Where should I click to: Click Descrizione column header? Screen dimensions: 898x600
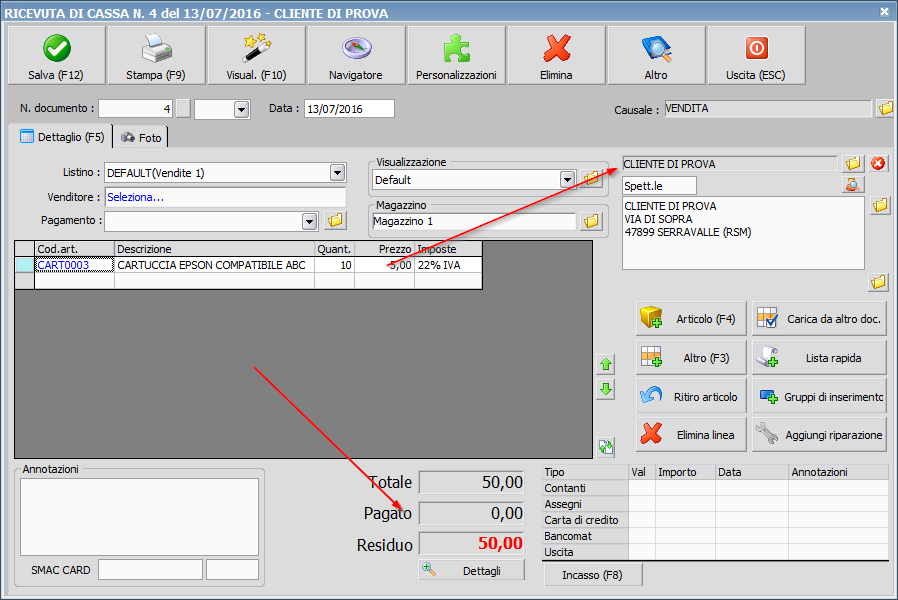click(x=214, y=249)
